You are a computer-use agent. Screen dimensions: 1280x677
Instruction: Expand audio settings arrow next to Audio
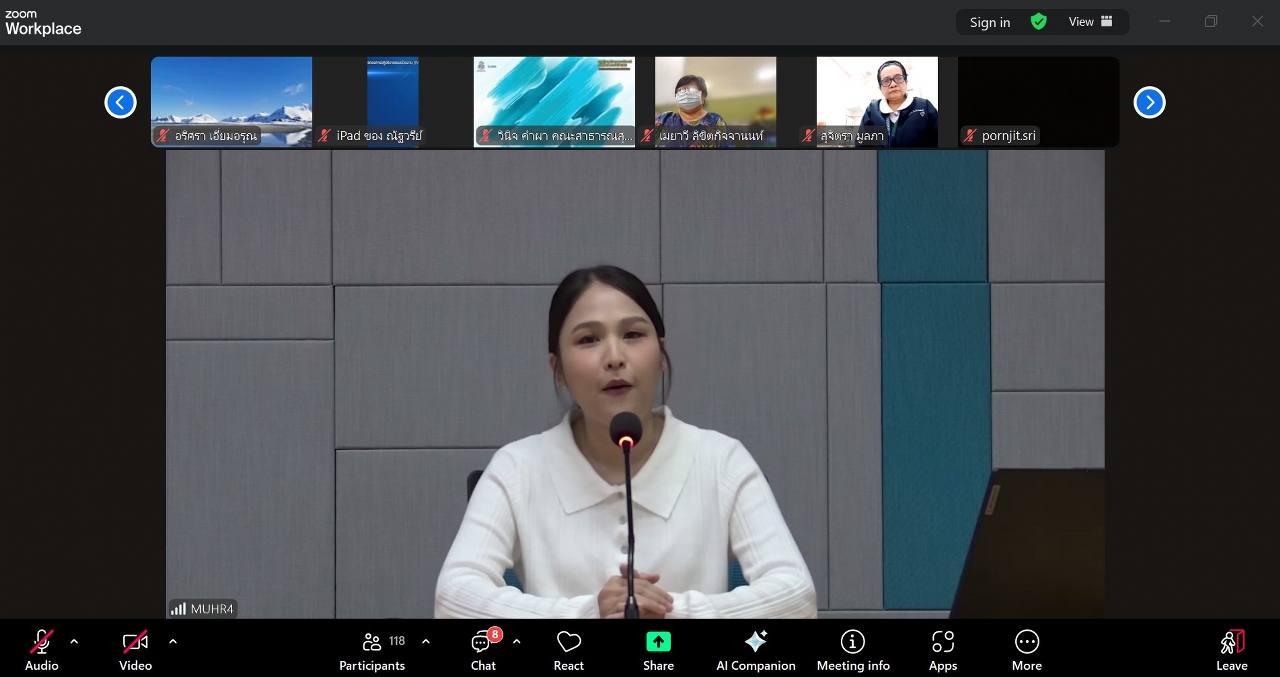click(74, 642)
